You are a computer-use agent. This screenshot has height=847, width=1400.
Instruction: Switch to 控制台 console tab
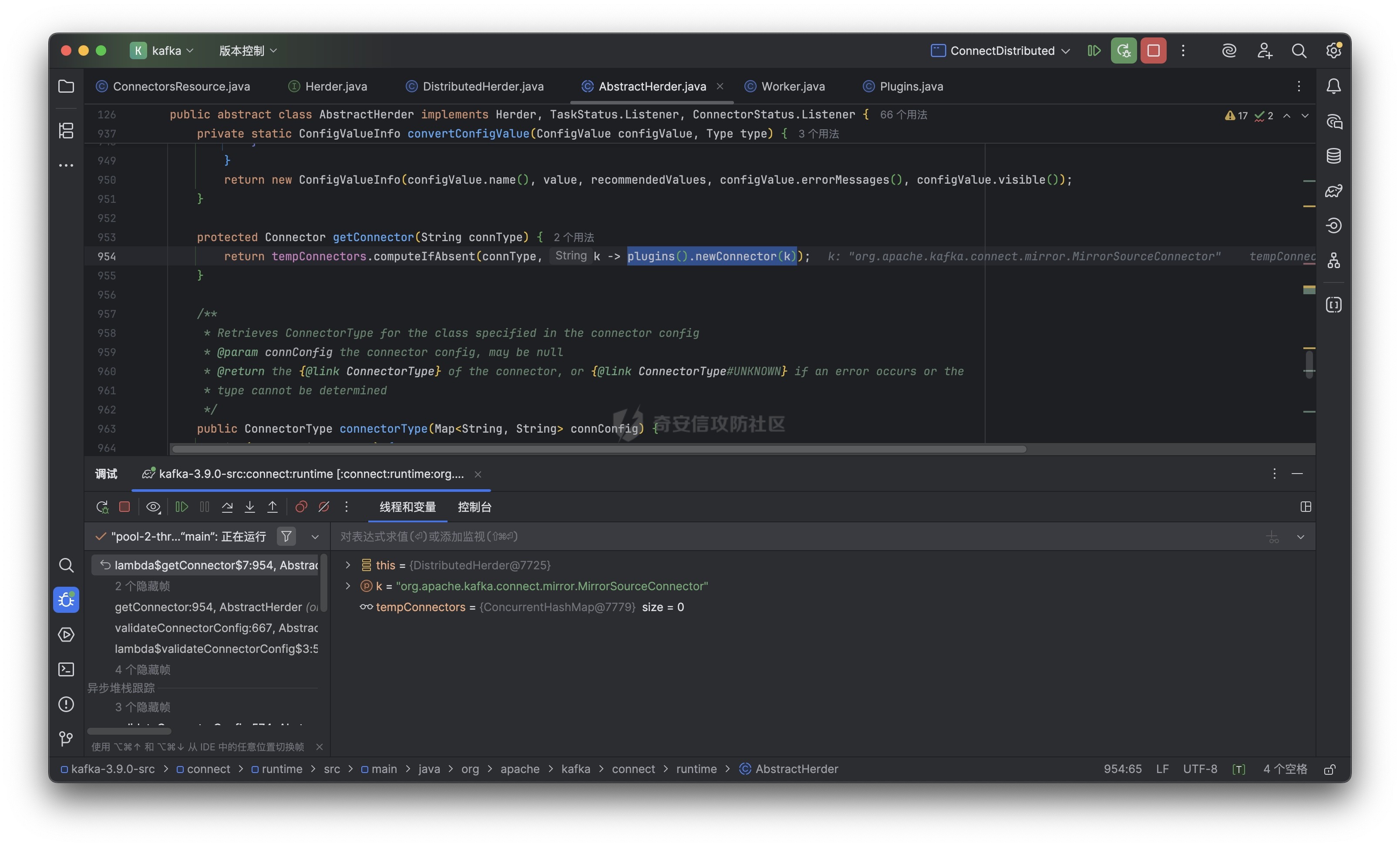tap(475, 507)
